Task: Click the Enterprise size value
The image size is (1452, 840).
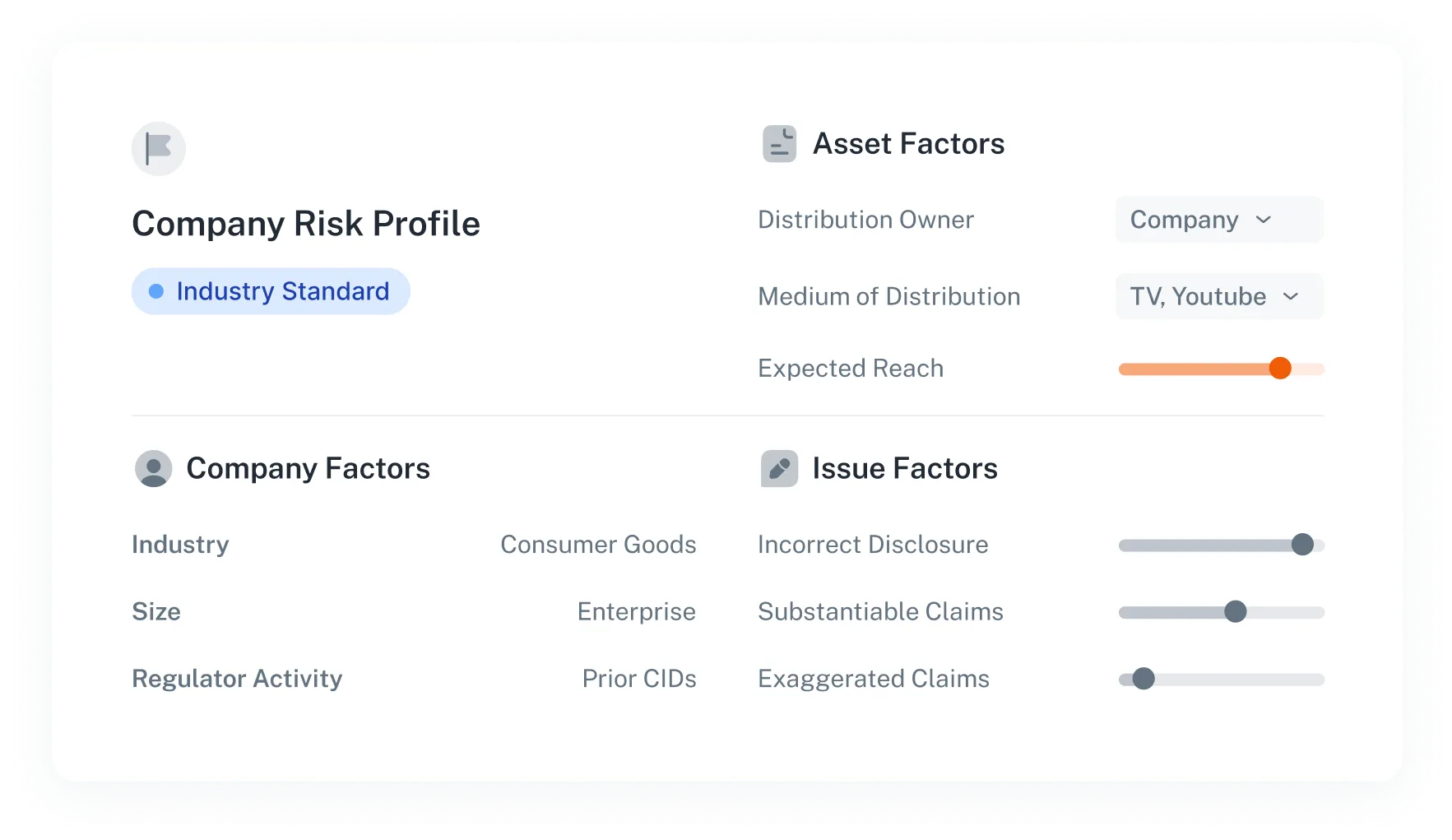Action: [x=636, y=612]
